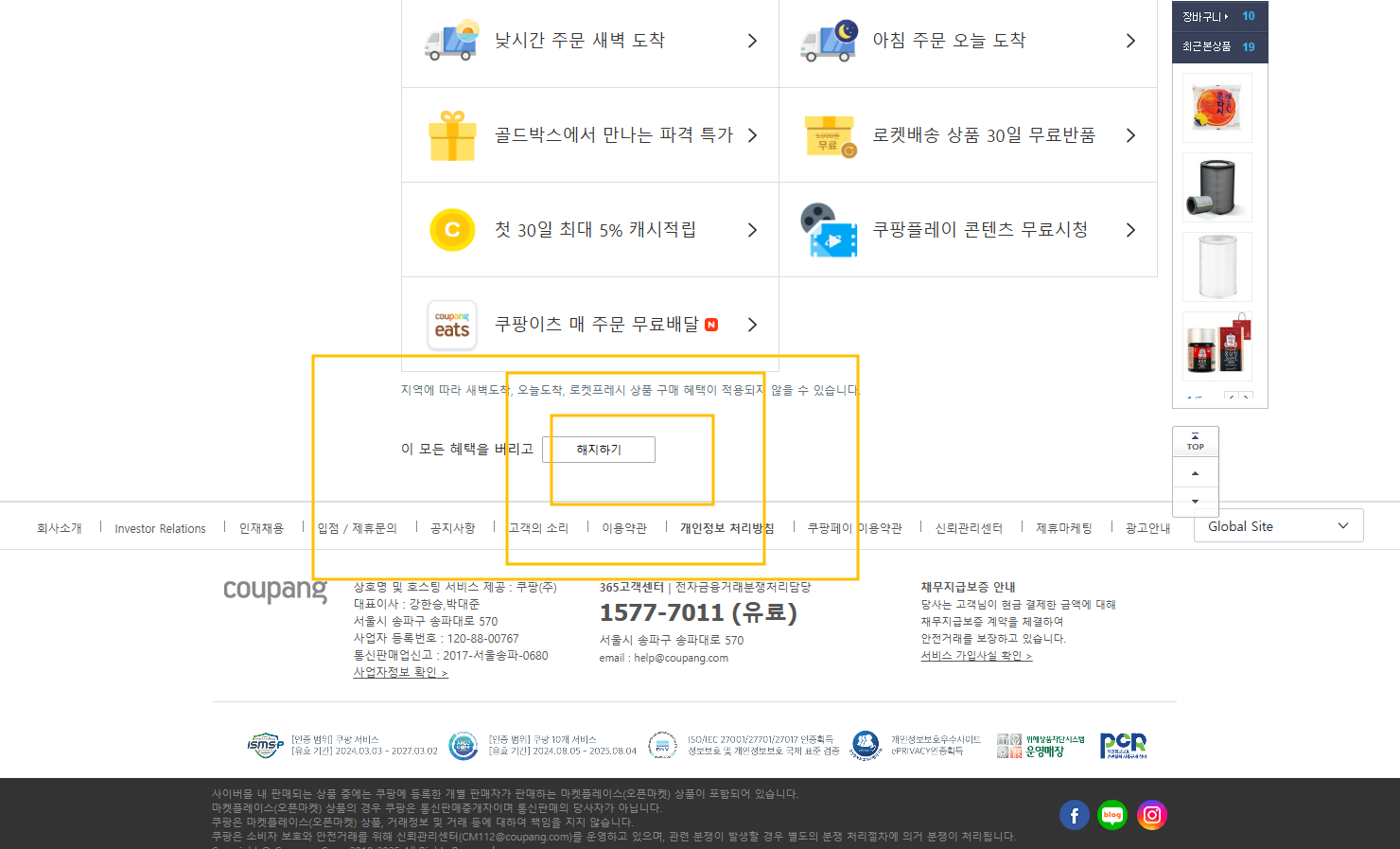
Task: Open 장바구니 cart in side panel
Action: (x=1219, y=16)
